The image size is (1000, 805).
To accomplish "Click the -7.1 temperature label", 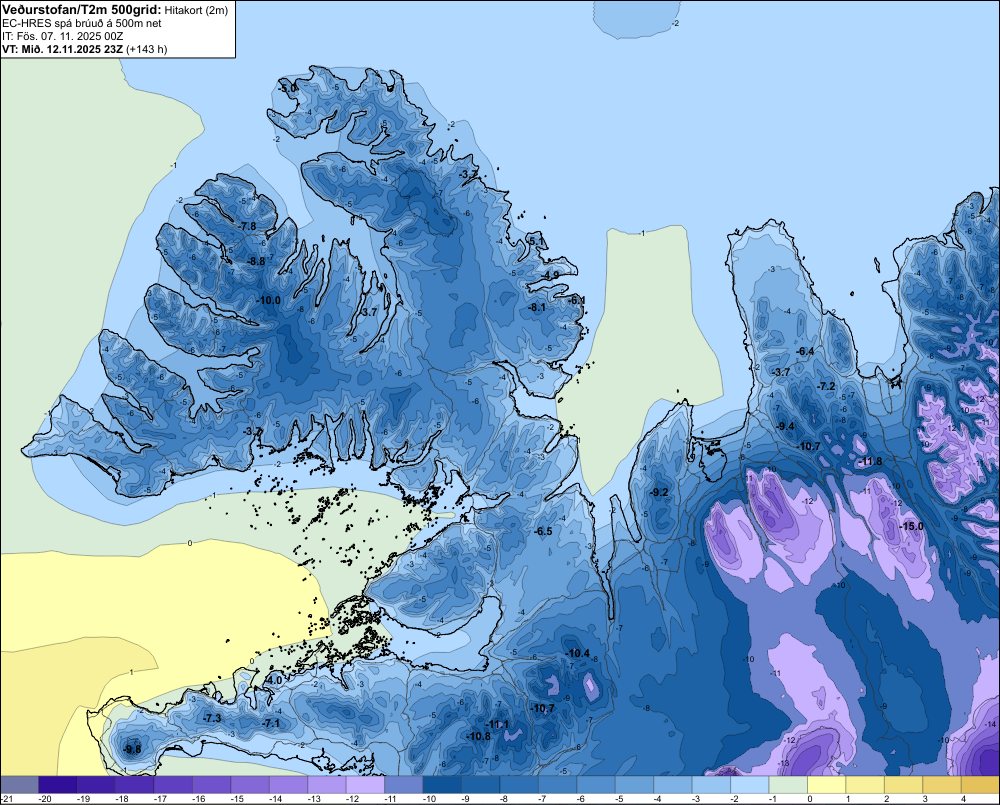I will pos(271,723).
